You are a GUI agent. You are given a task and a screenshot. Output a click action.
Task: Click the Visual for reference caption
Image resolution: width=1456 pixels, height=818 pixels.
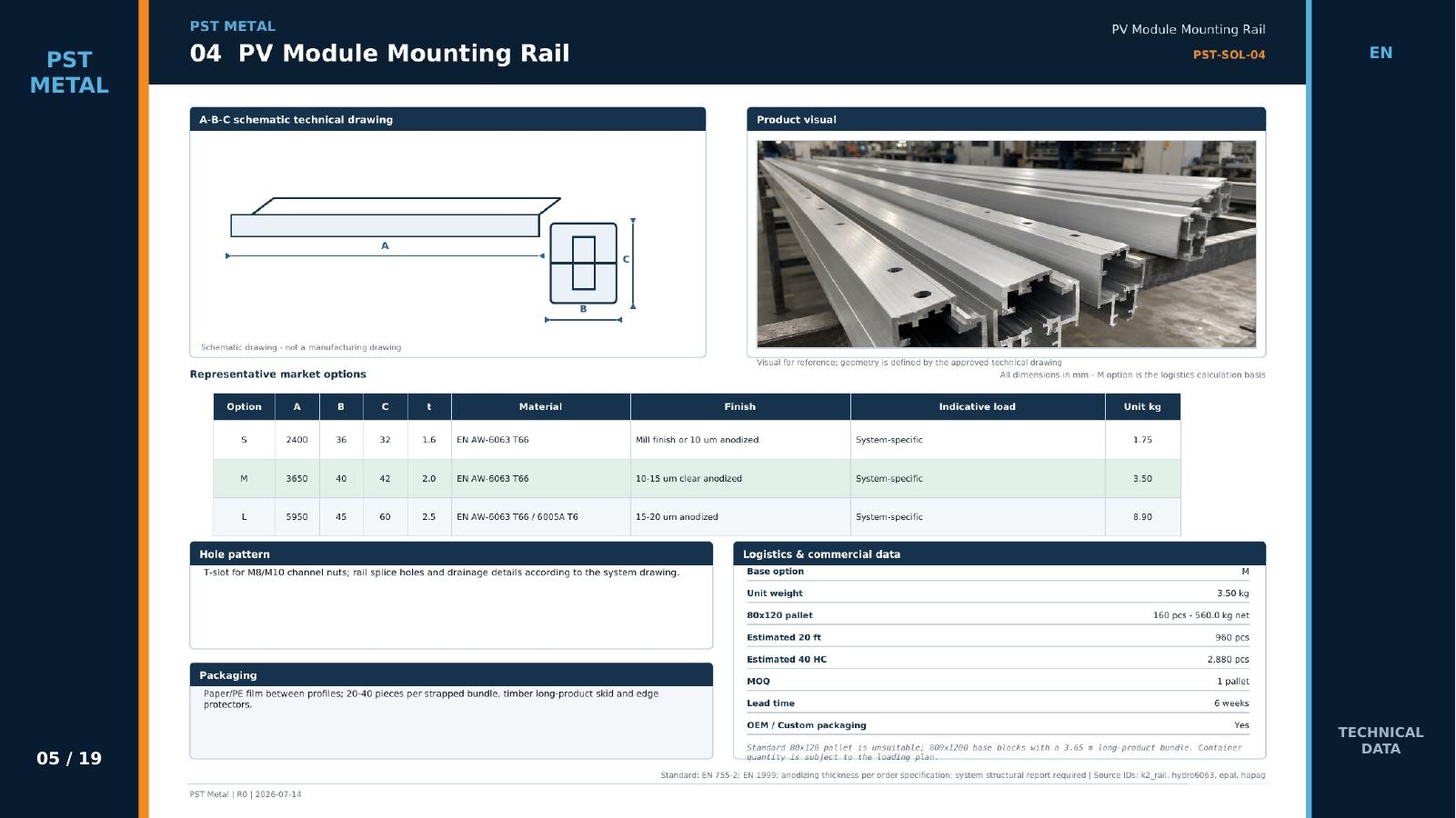(909, 363)
